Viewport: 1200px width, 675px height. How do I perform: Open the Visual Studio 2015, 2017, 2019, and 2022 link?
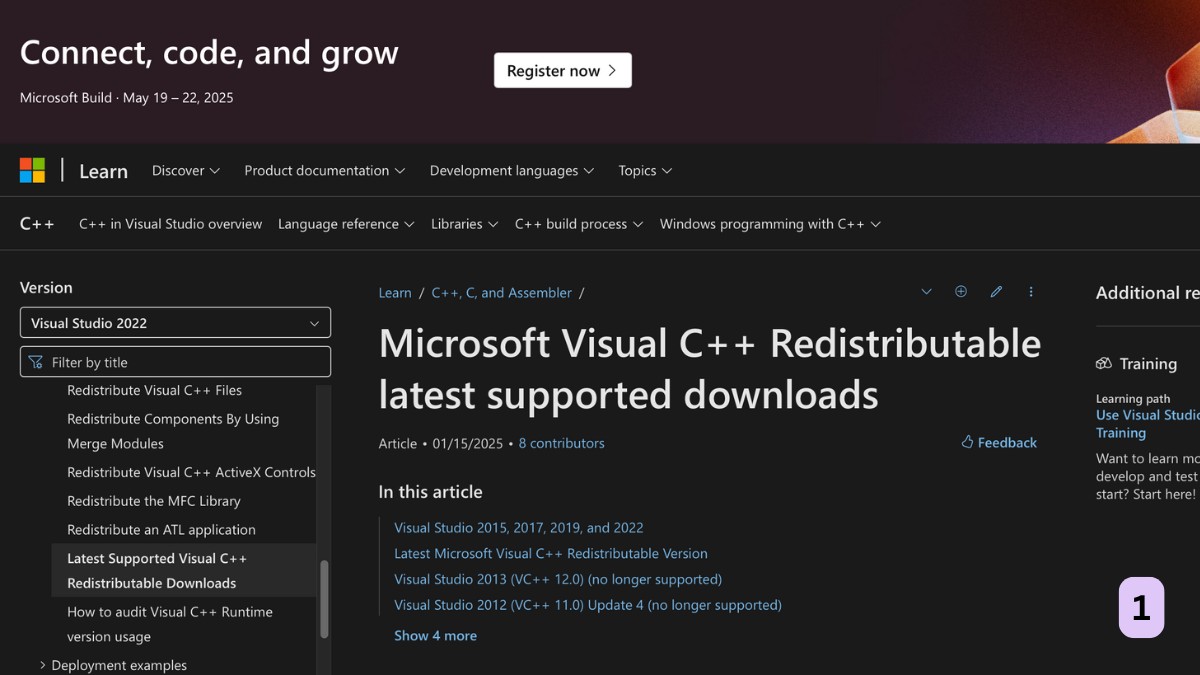pyautogui.click(x=519, y=527)
